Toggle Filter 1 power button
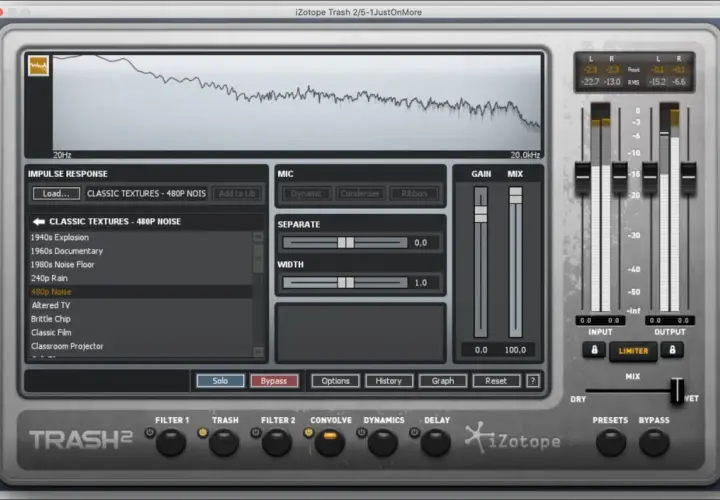 150,433
